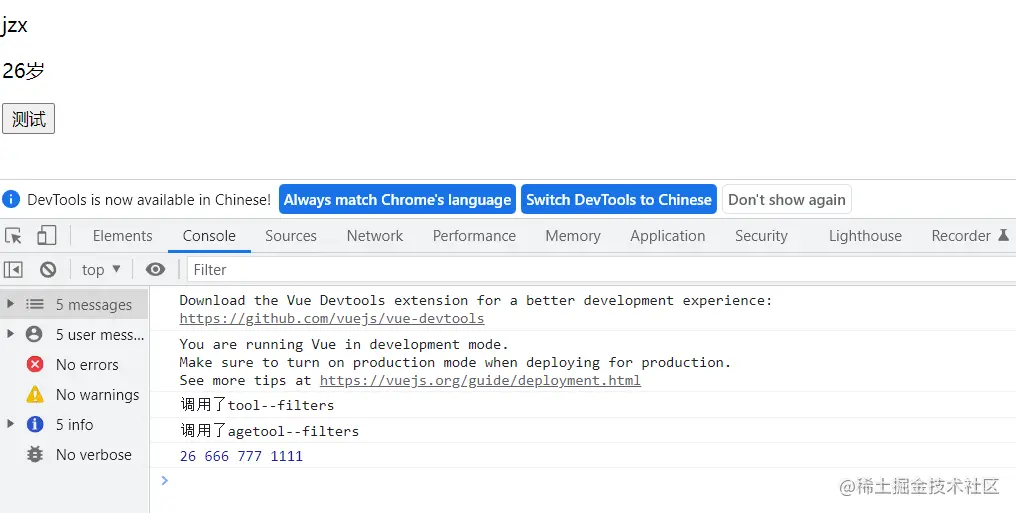Viewport: 1016px width, 513px height.
Task: Toggle the device toolbar icon
Action: 46,236
